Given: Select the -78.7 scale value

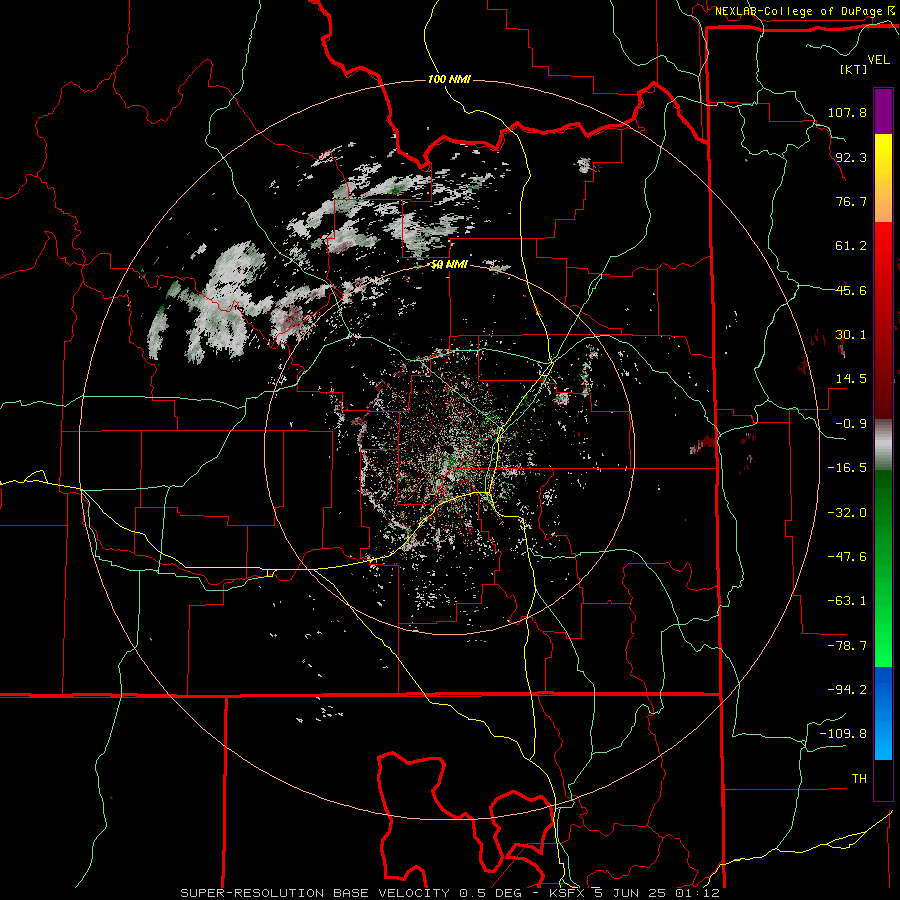Looking at the screenshot, I should (x=847, y=646).
